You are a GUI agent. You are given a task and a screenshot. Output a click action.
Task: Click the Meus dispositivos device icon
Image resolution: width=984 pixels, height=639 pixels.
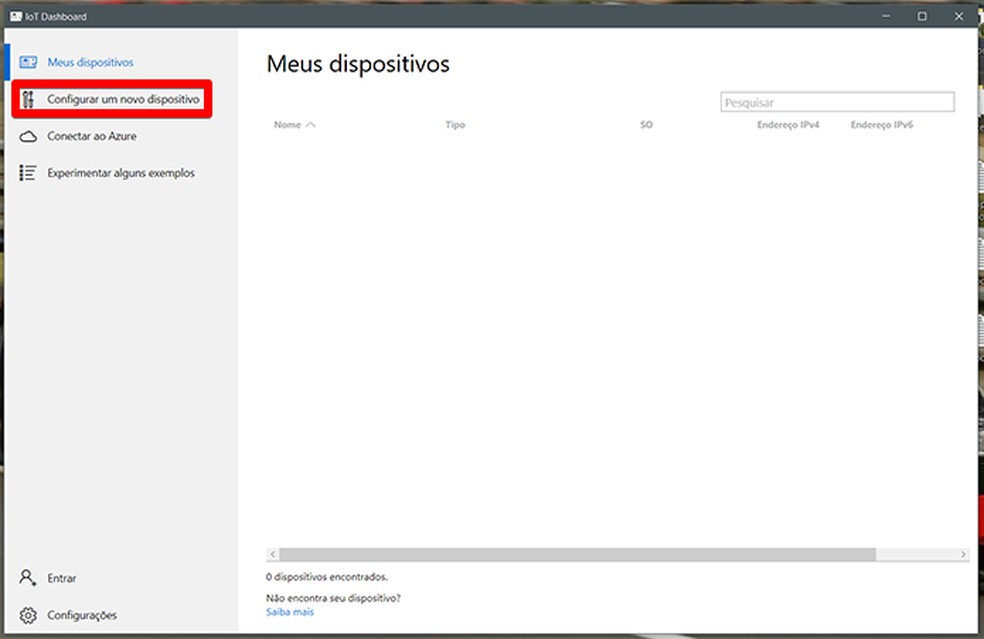click(28, 62)
